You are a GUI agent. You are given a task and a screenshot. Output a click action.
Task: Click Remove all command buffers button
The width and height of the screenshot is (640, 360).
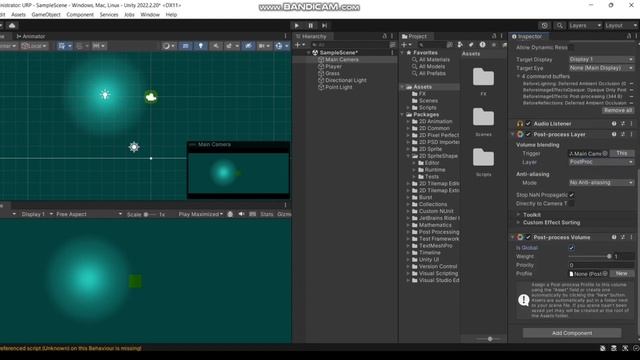[x=618, y=111]
